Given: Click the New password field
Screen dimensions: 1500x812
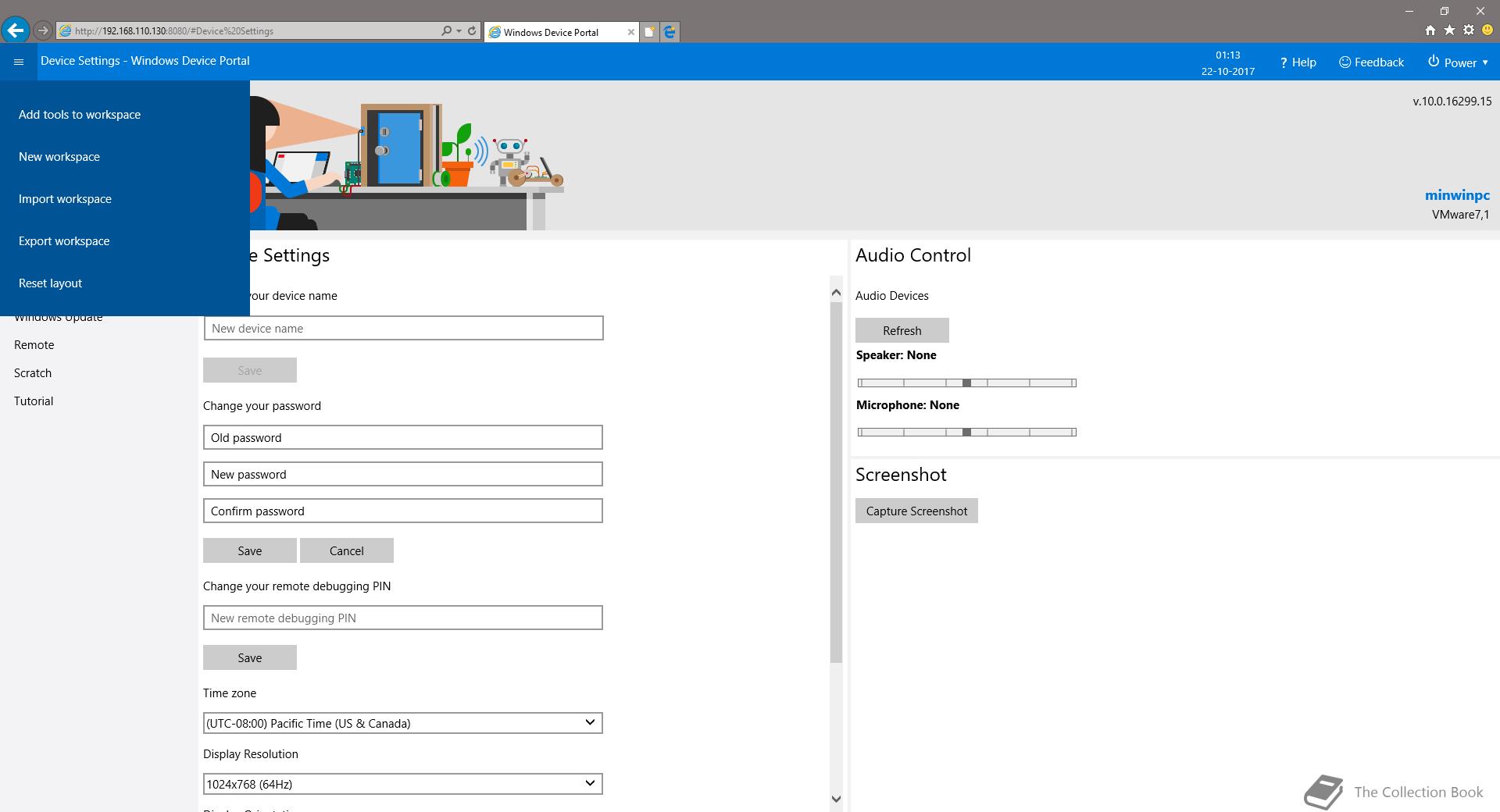Looking at the screenshot, I should (403, 474).
